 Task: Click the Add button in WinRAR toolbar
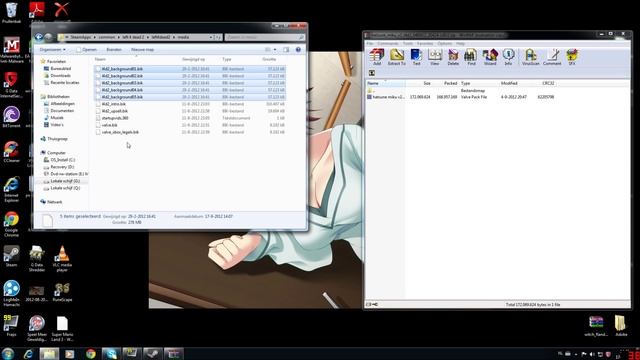[x=376, y=57]
